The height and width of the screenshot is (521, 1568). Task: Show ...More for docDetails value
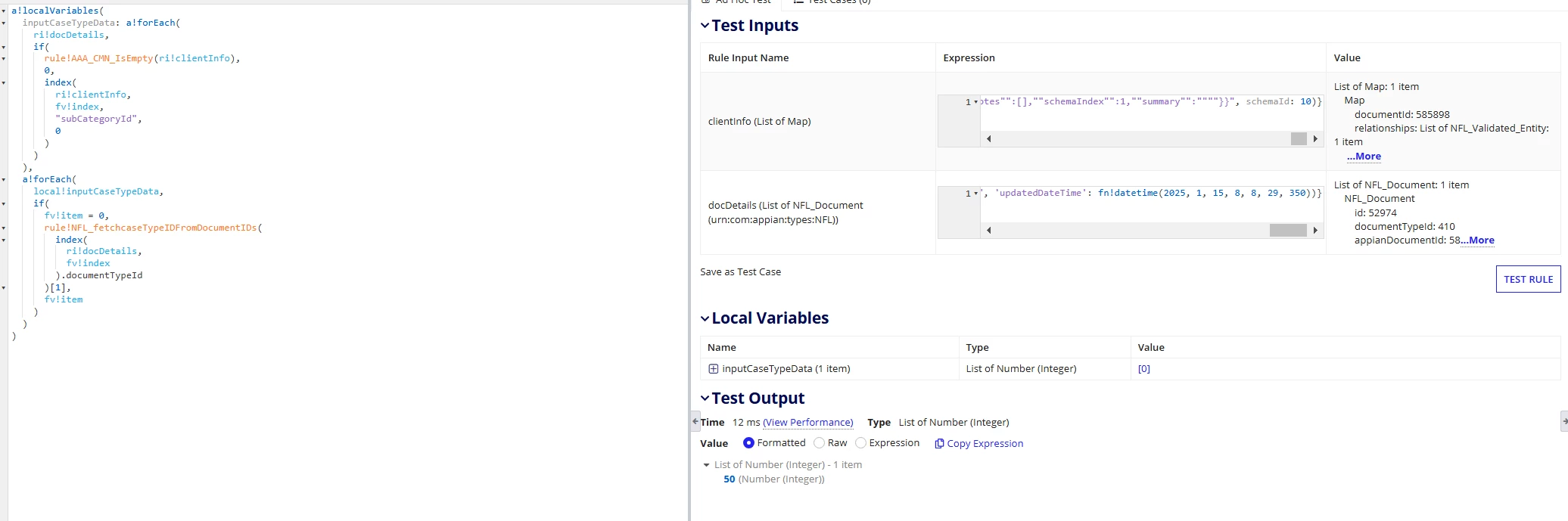point(1477,240)
